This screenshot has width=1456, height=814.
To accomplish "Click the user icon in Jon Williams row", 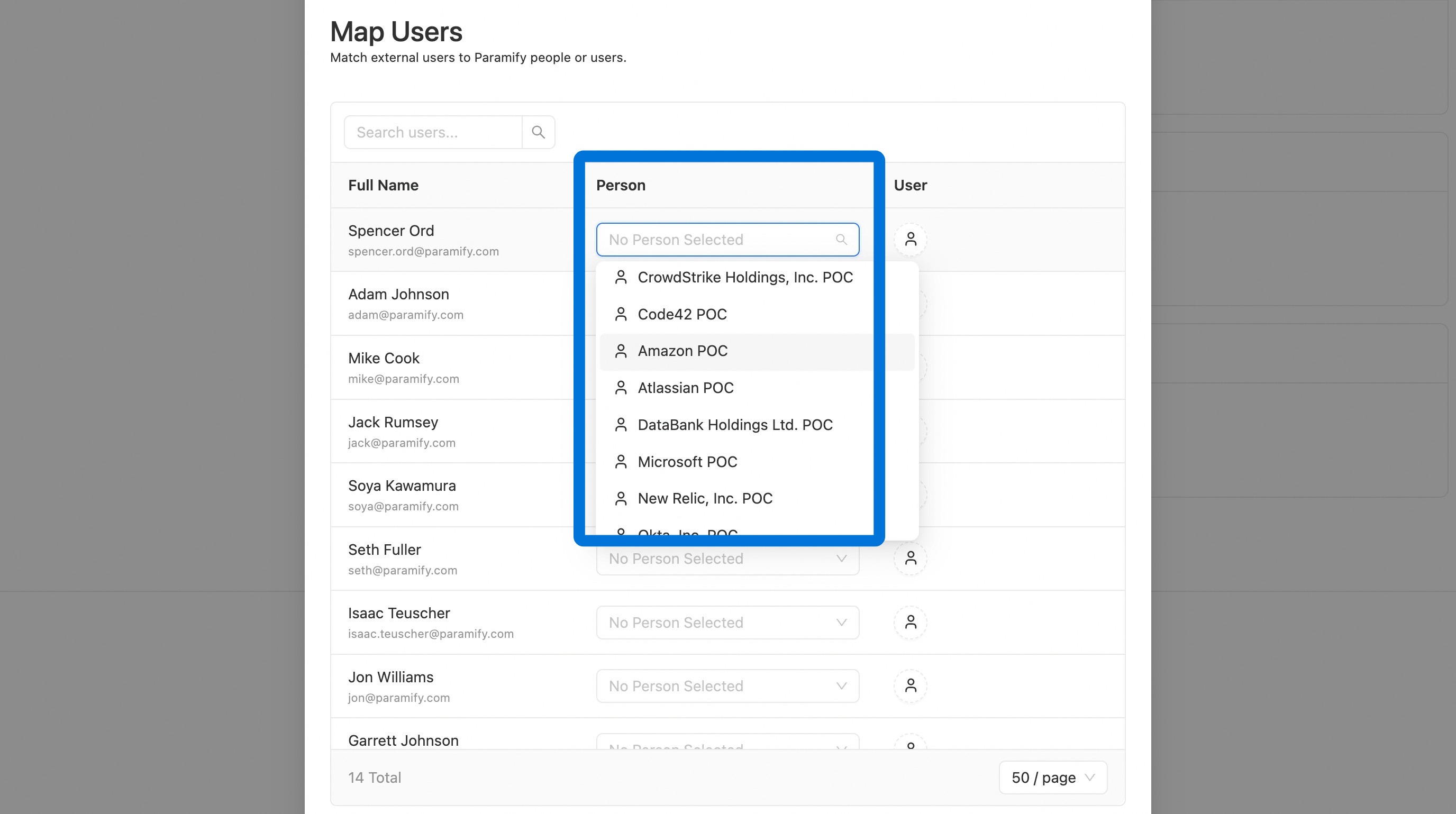I will point(910,687).
